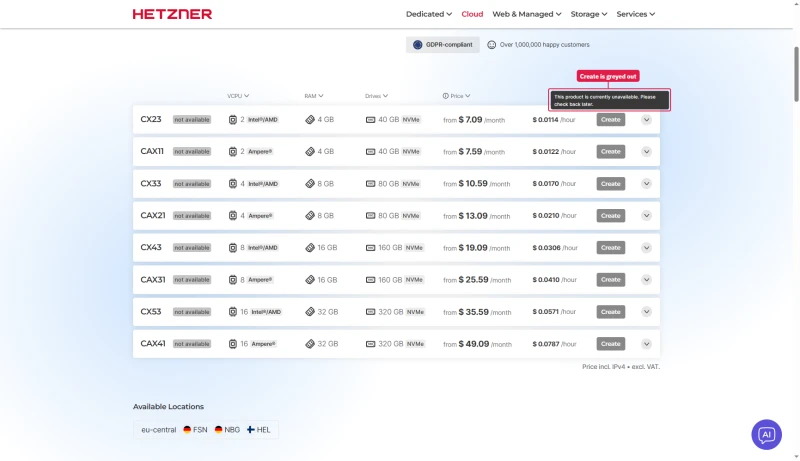Sort by the VCPU column header
The height and width of the screenshot is (461, 800).
(238, 96)
